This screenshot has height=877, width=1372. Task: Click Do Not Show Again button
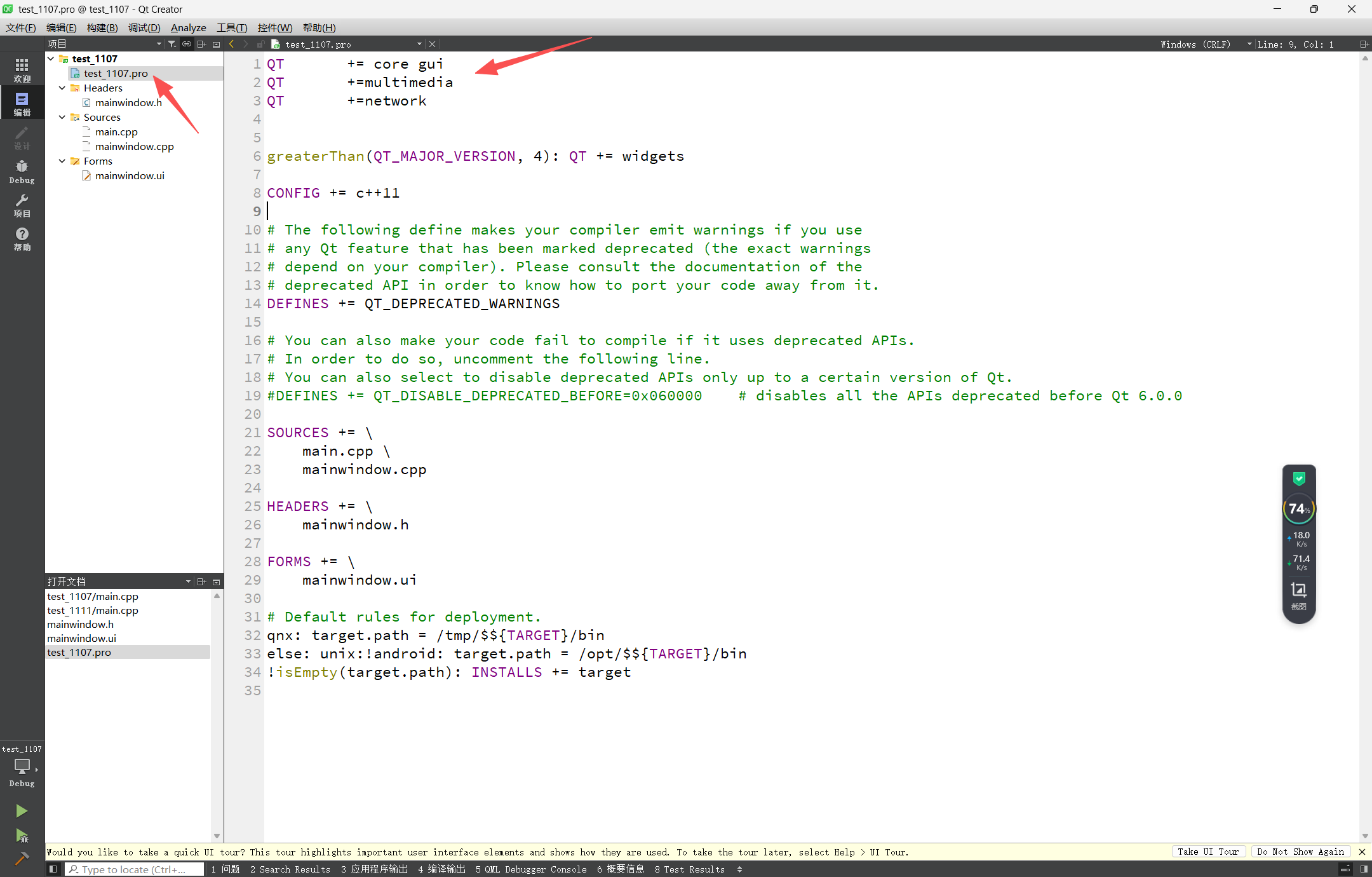coord(1300,852)
